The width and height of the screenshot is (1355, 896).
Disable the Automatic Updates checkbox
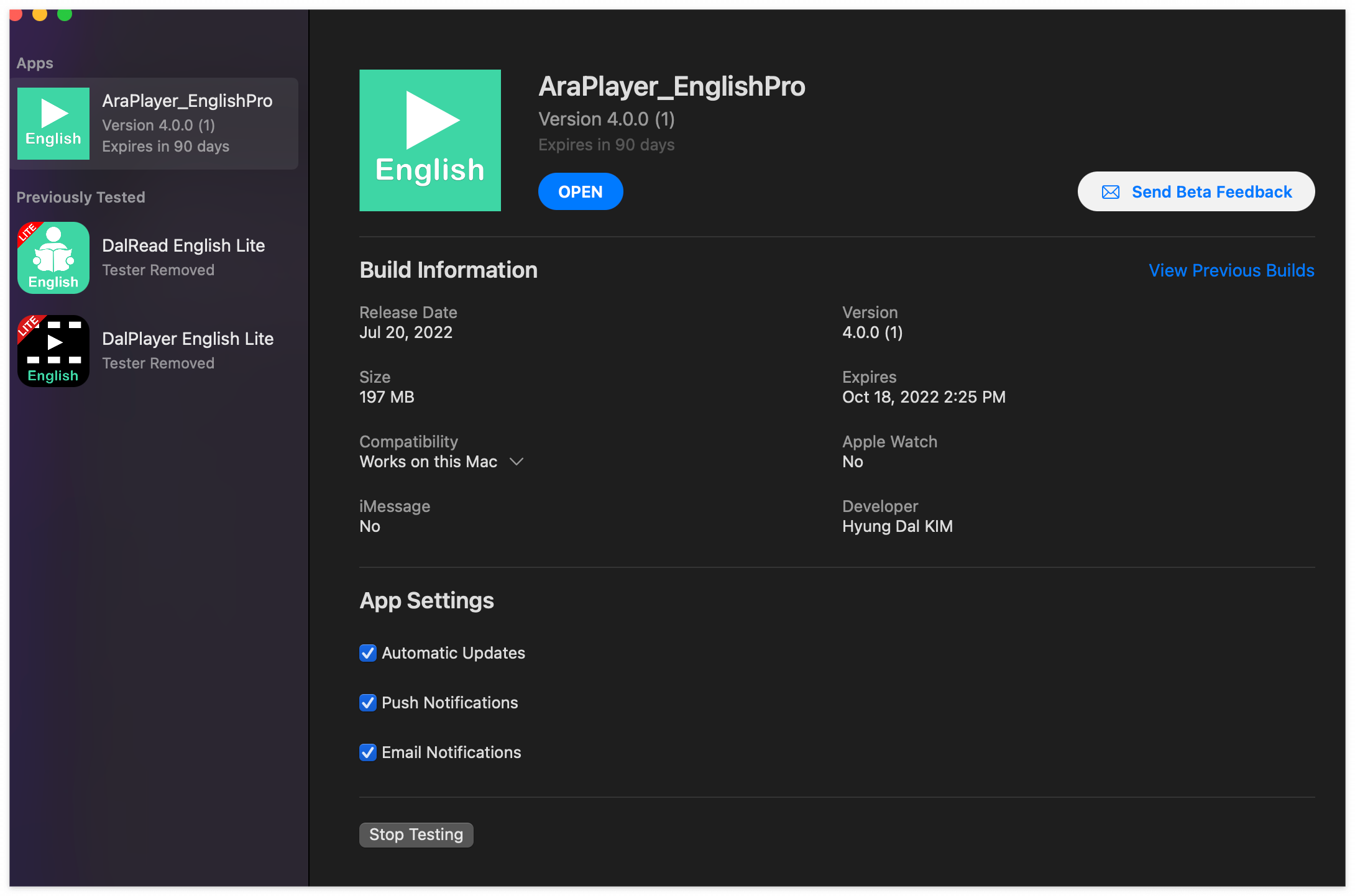368,653
